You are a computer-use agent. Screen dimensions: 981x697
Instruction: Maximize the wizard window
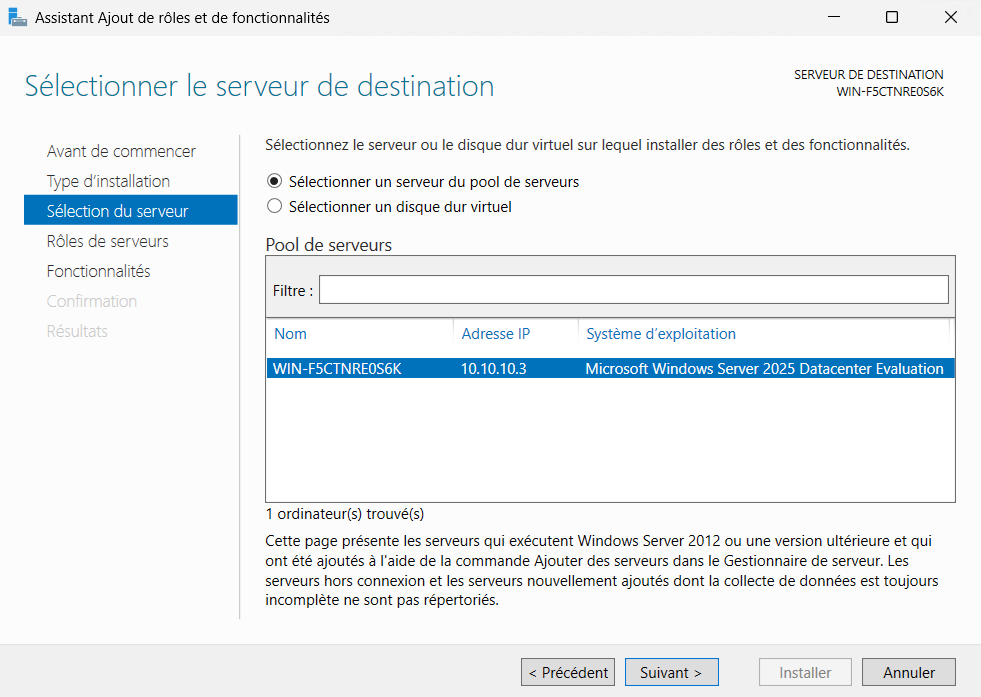click(x=892, y=17)
